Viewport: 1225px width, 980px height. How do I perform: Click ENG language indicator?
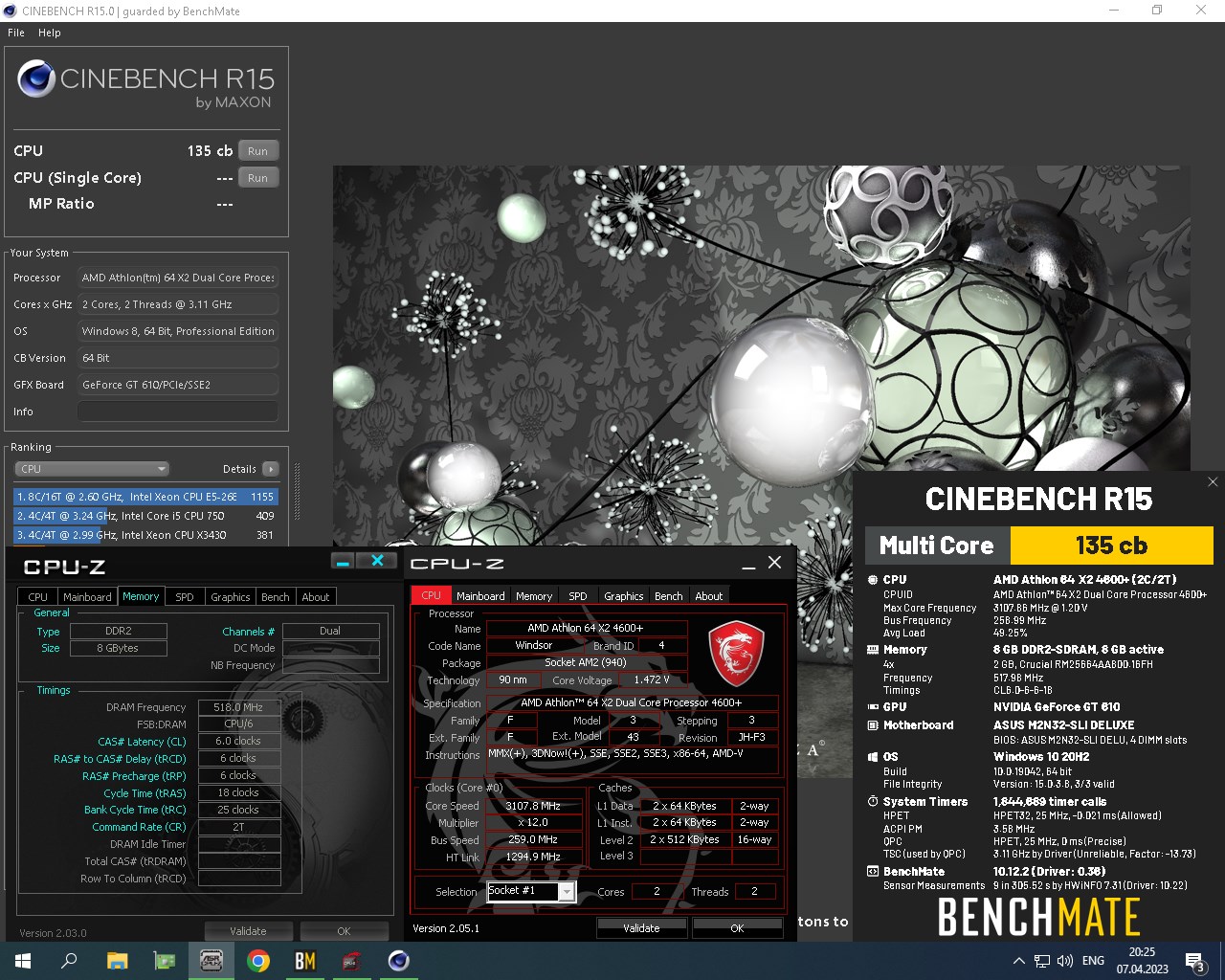click(1093, 961)
